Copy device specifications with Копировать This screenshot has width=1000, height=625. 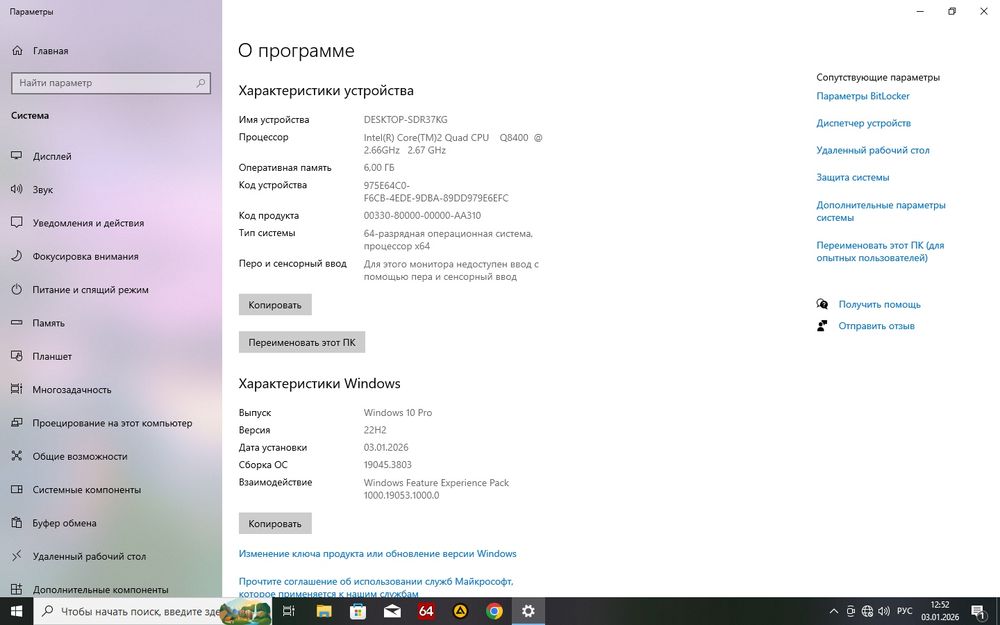275,305
